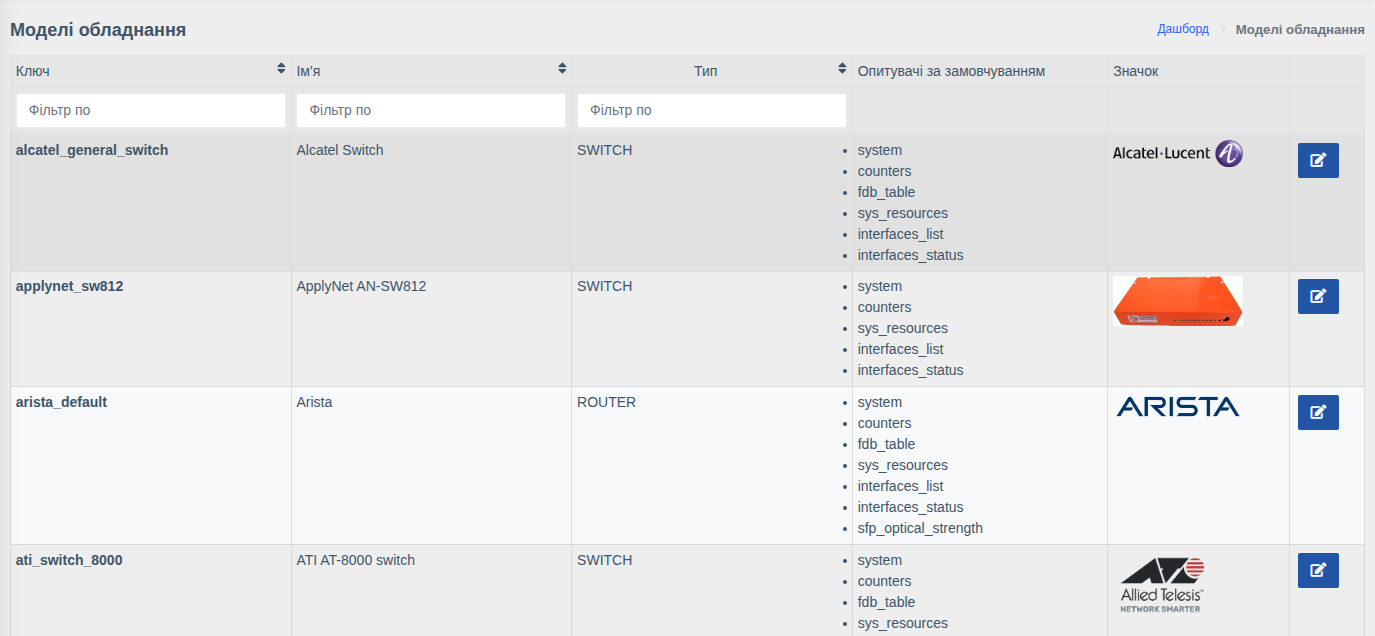The height and width of the screenshot is (636, 1375).
Task: Sort table by Ключ column arrows
Action: pyautogui.click(x=281, y=69)
